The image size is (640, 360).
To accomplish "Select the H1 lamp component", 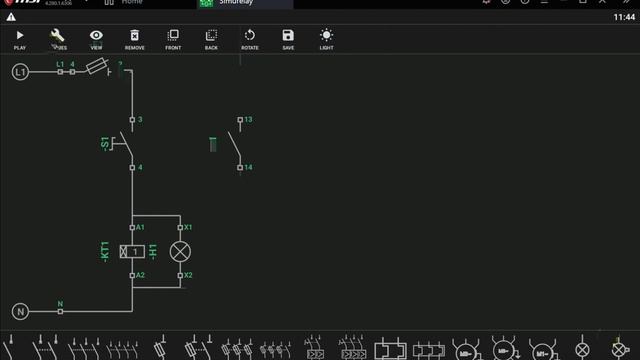I will 180,251.
